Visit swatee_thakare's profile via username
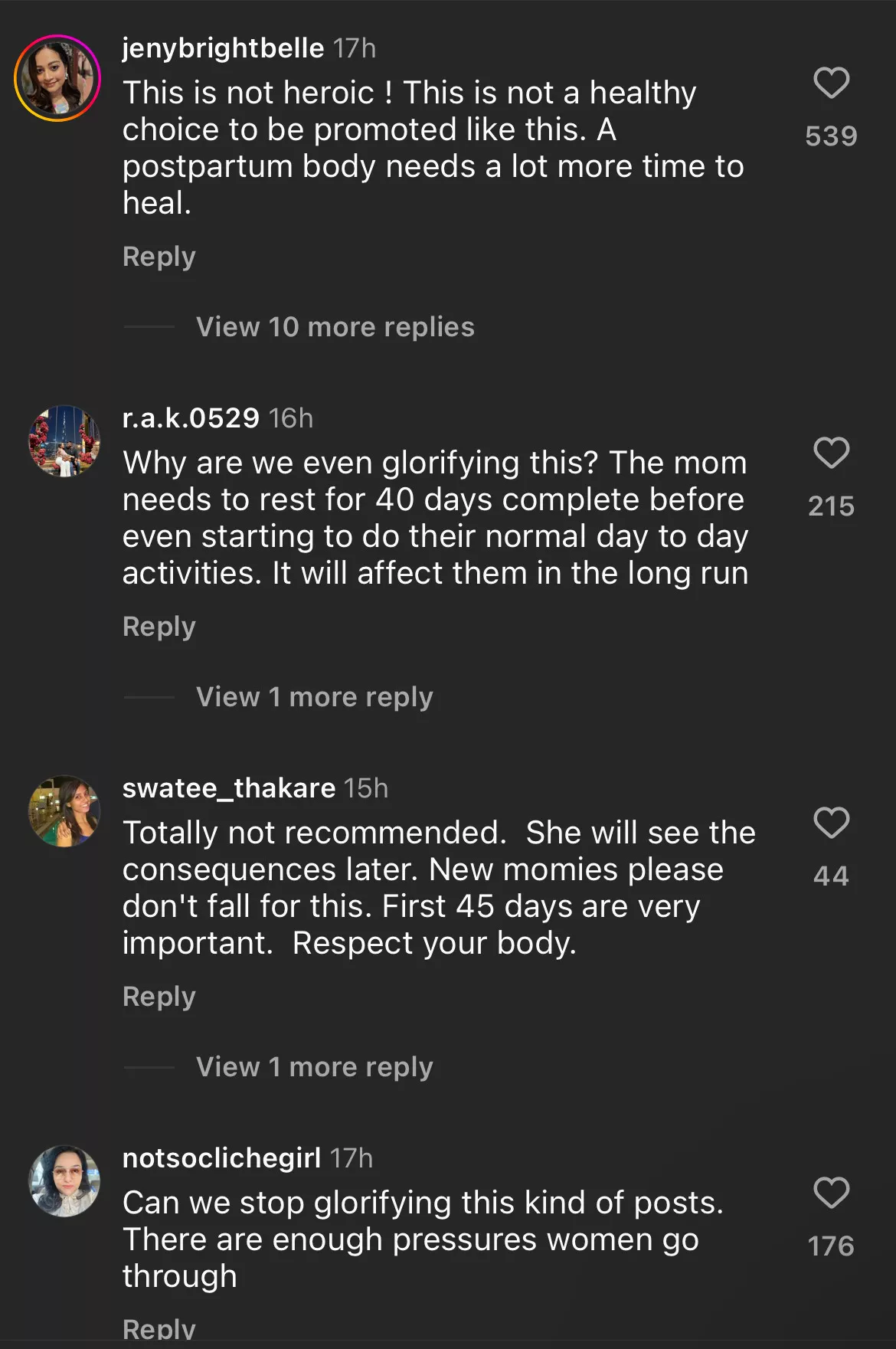Screen dimensions: 896x1349 [x=228, y=788]
